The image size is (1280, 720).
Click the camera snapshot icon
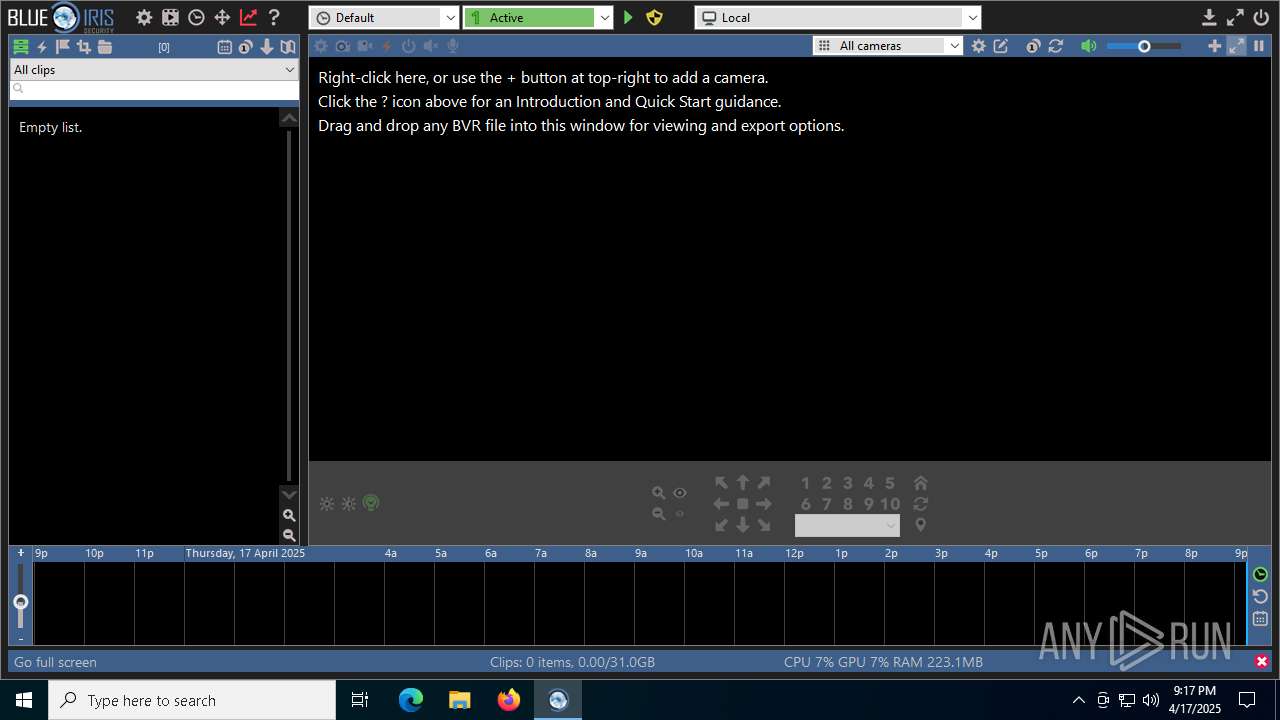[343, 46]
